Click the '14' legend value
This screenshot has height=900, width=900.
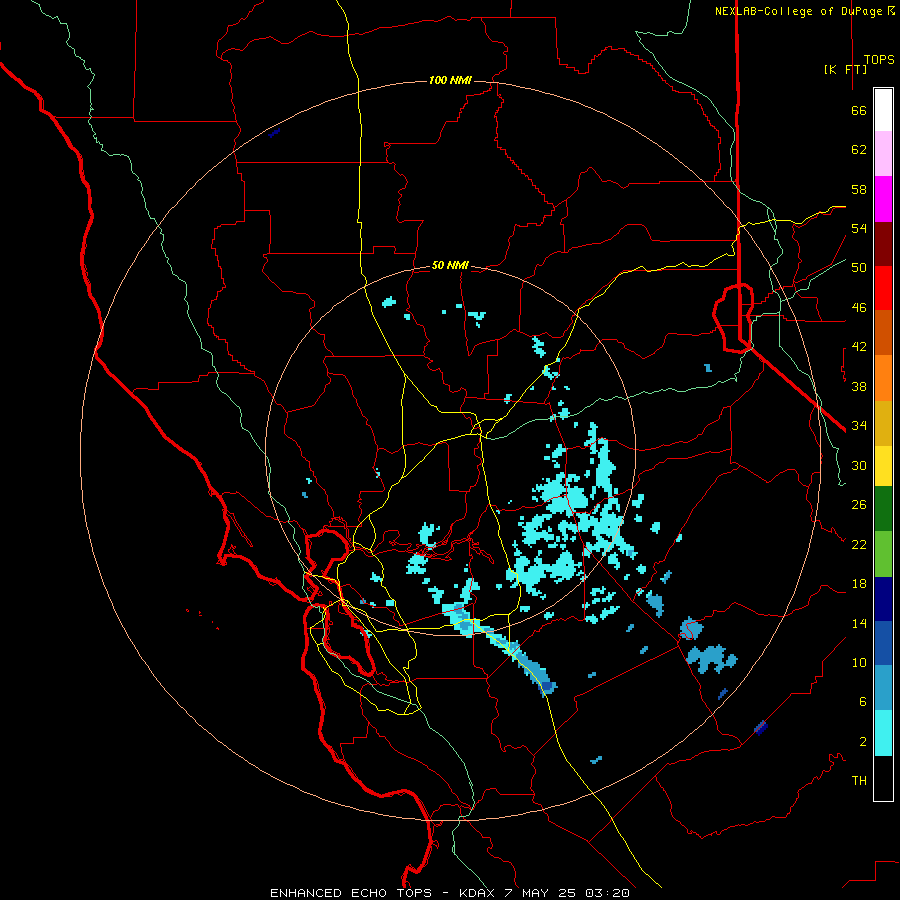pyautogui.click(x=859, y=623)
